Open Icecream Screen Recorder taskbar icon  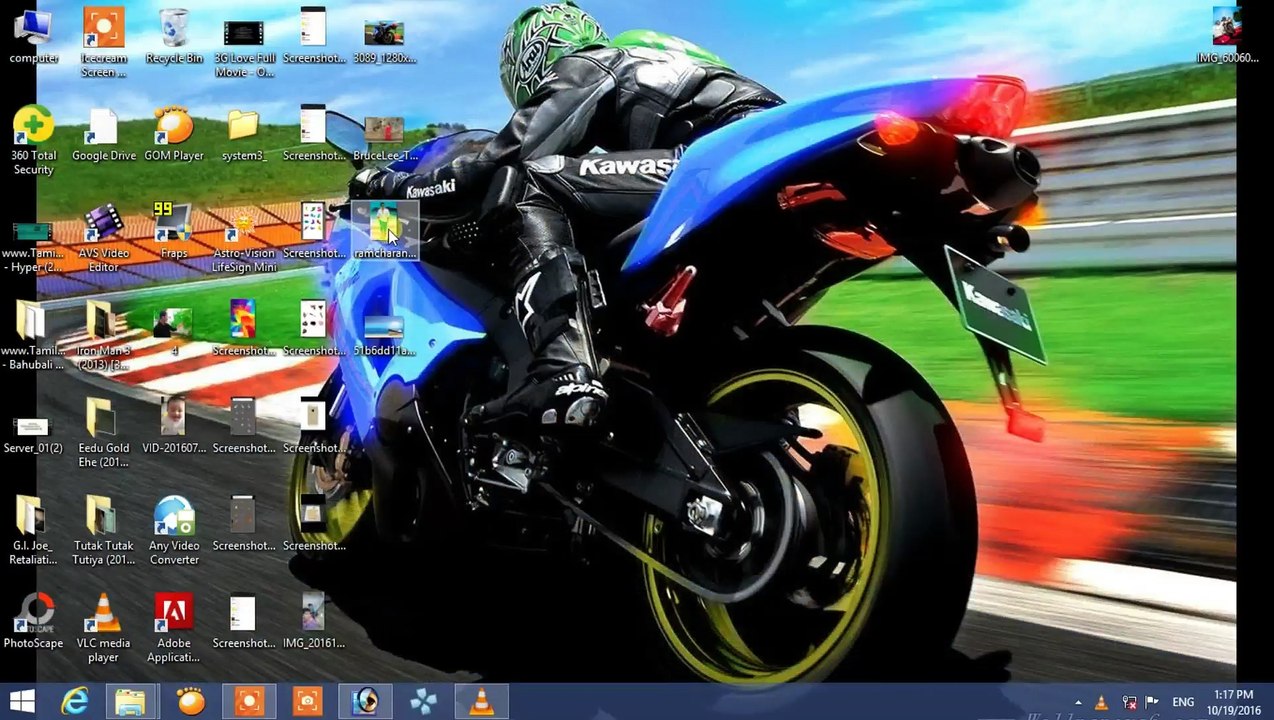coord(248,702)
